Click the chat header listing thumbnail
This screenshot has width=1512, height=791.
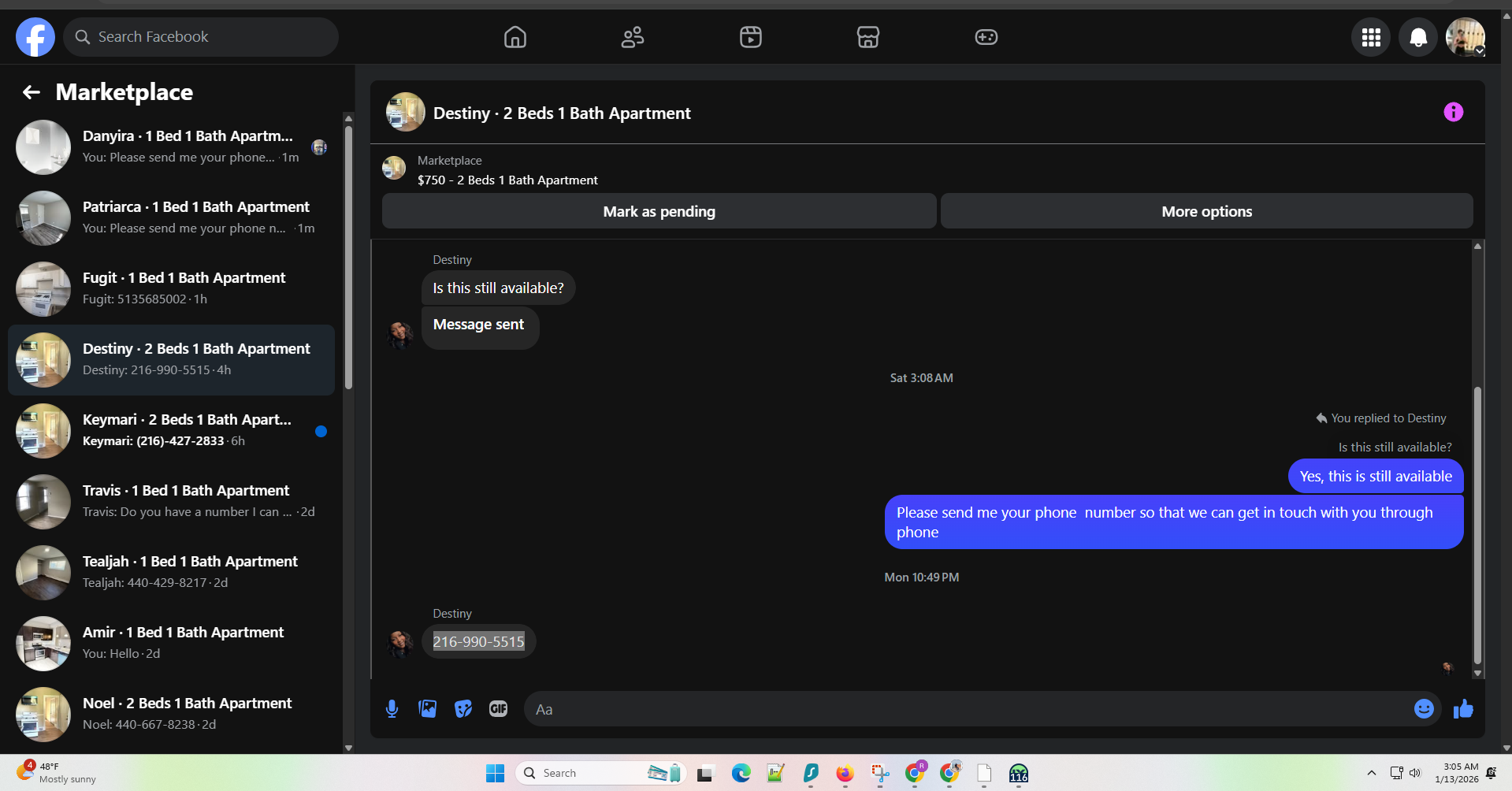point(406,112)
